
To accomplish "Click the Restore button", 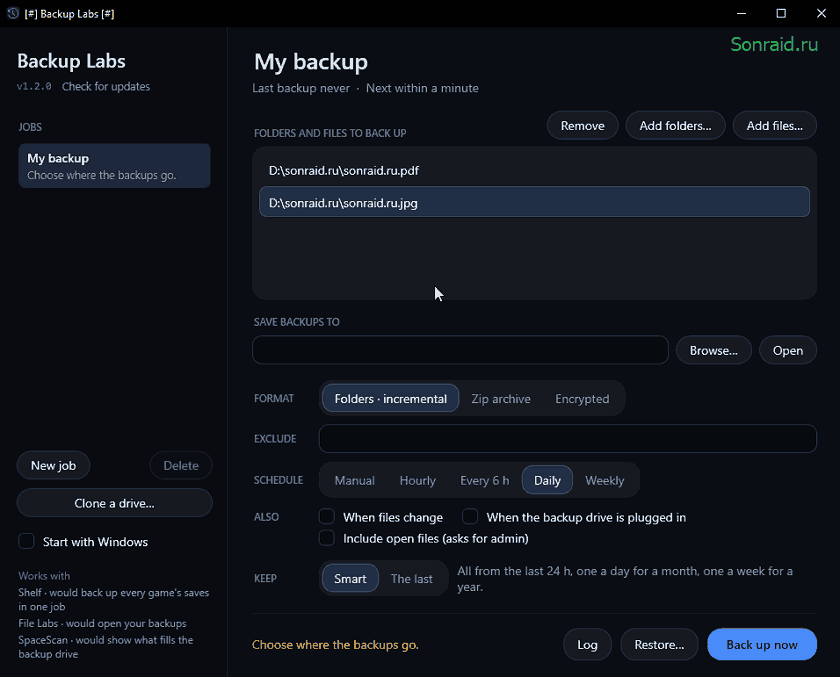I will tap(659, 644).
